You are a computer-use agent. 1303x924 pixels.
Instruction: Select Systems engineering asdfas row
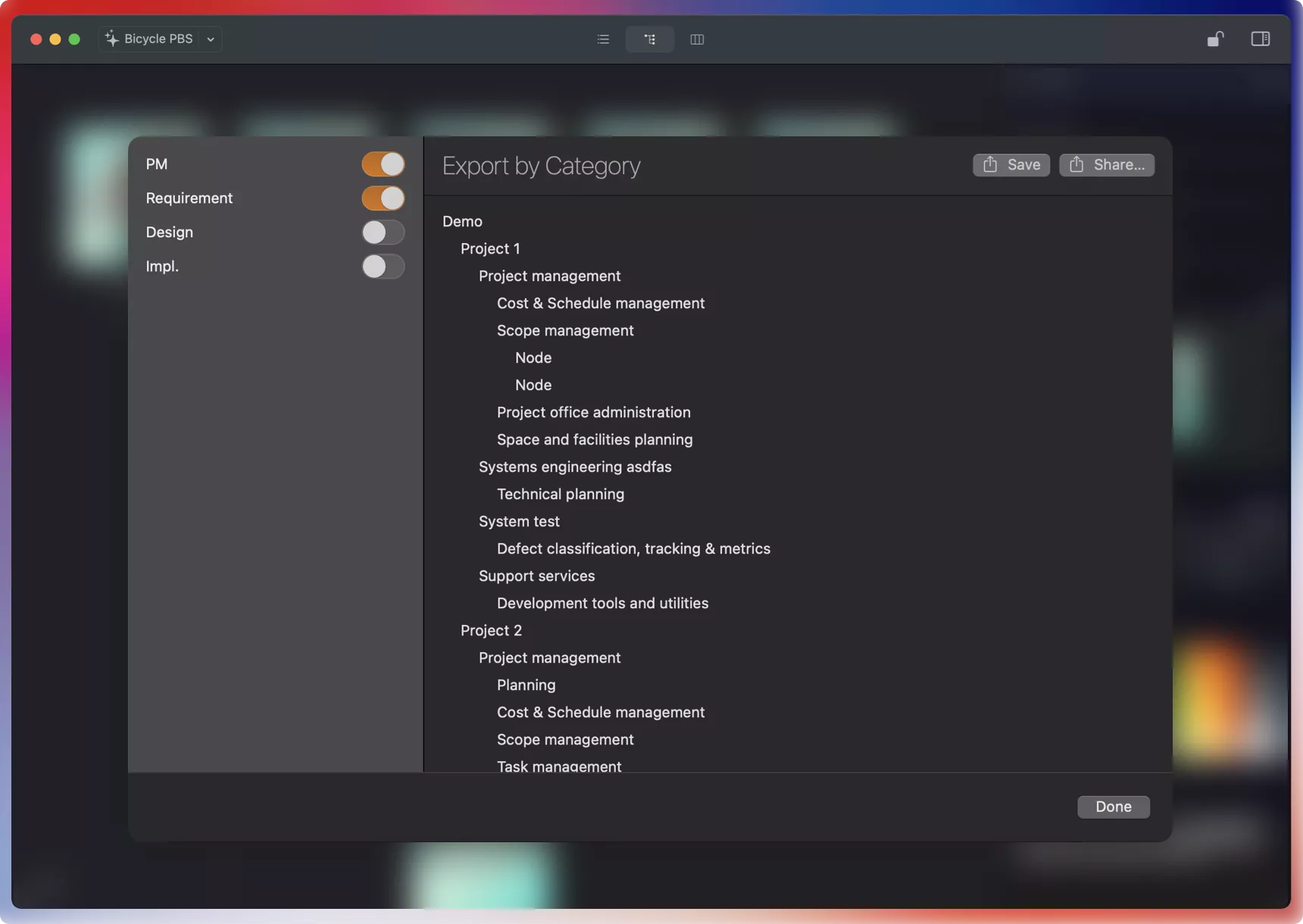pyautogui.click(x=575, y=467)
